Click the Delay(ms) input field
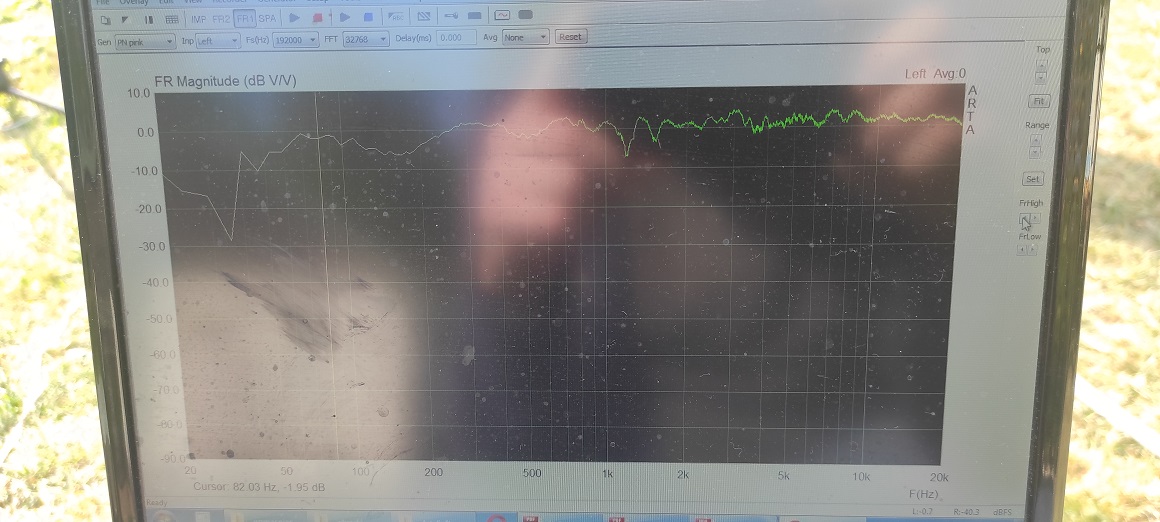This screenshot has width=1160, height=522. point(457,37)
